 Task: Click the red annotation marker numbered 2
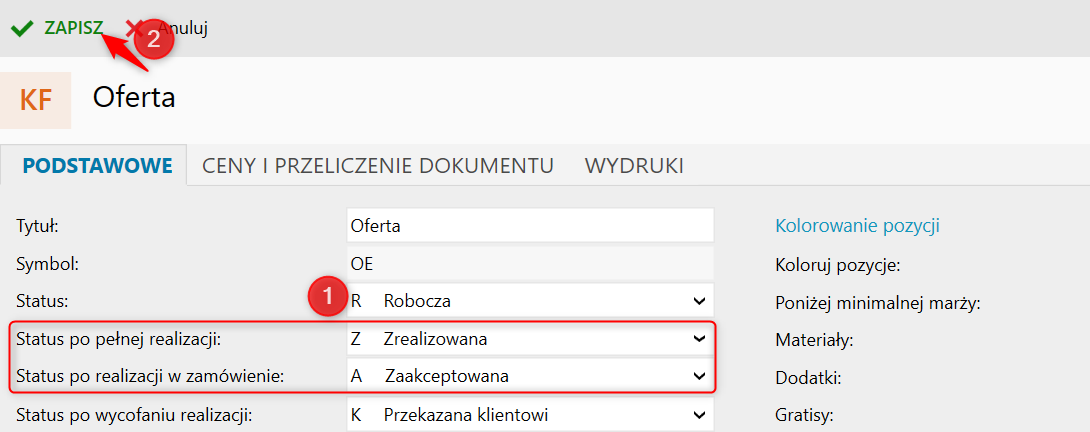point(153,39)
